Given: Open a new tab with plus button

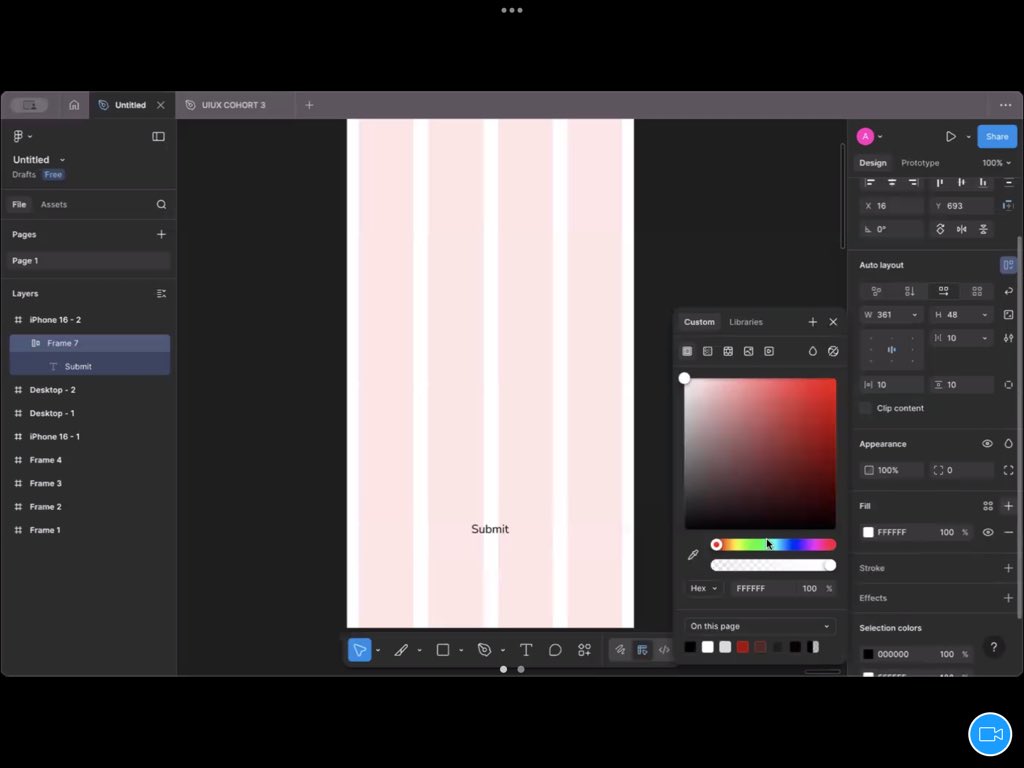Looking at the screenshot, I should point(310,104).
